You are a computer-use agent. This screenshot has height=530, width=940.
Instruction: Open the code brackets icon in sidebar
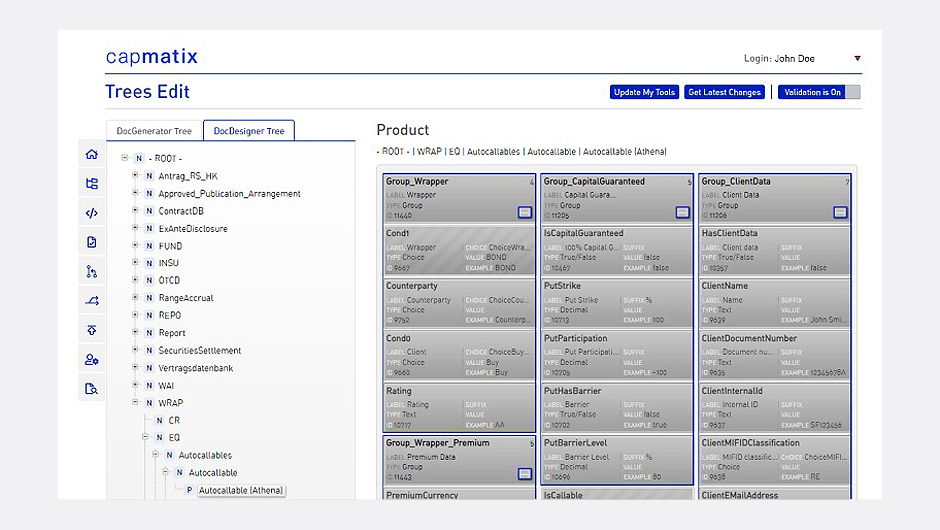point(92,213)
